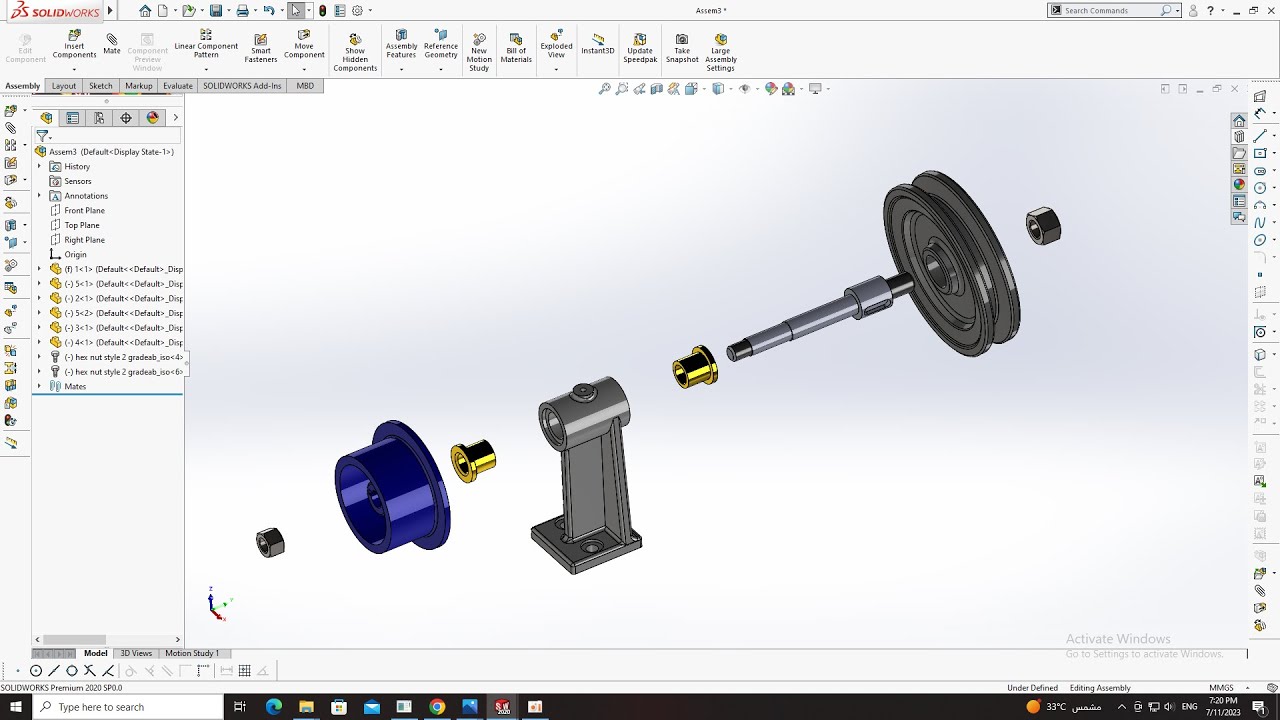Open the PropertyManager tab icon
This screenshot has width=1280, height=720.
73,118
